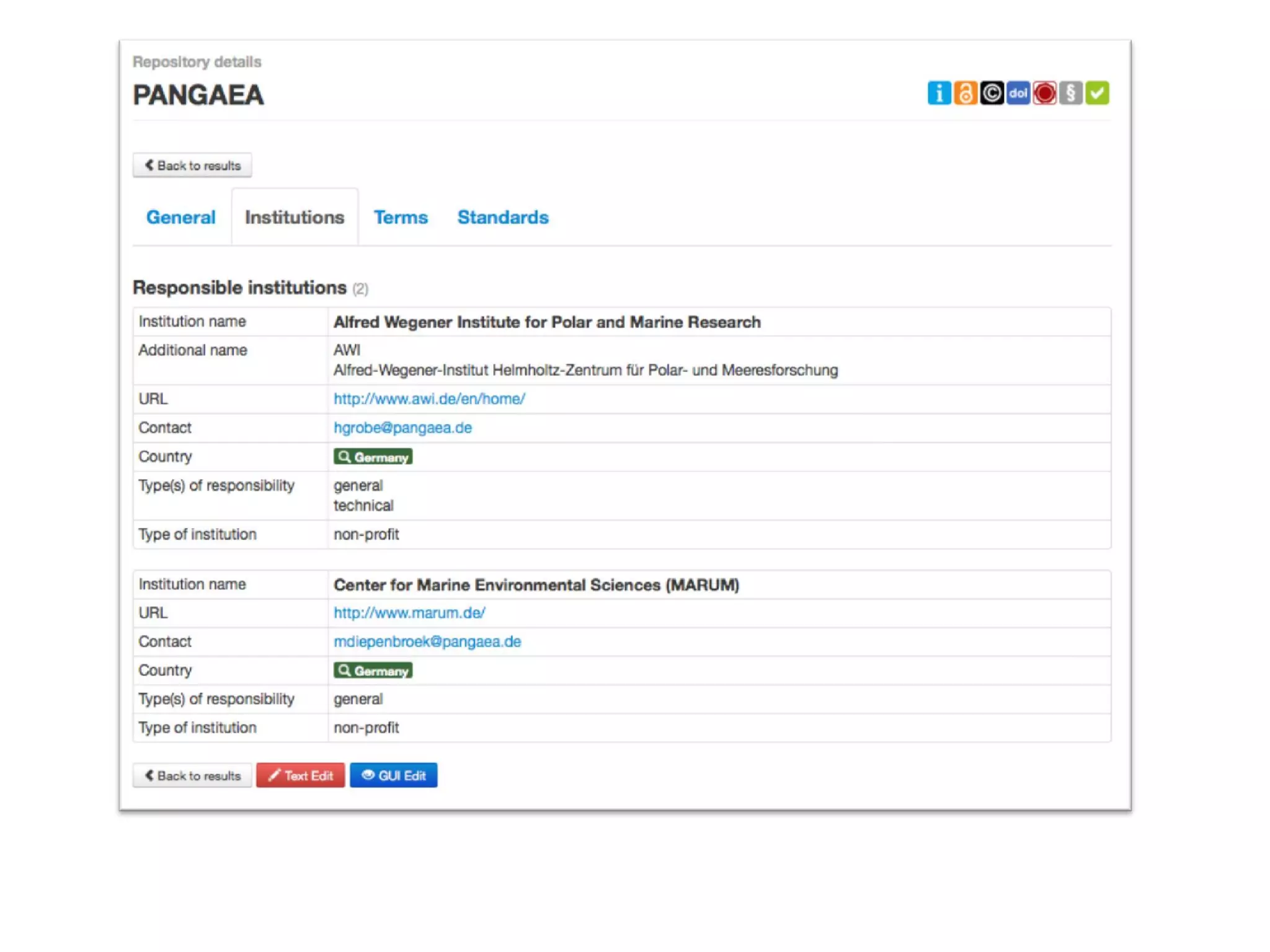Screen dimensions: 1270x952
Task: Click the top Back to results button
Action: coord(192,165)
